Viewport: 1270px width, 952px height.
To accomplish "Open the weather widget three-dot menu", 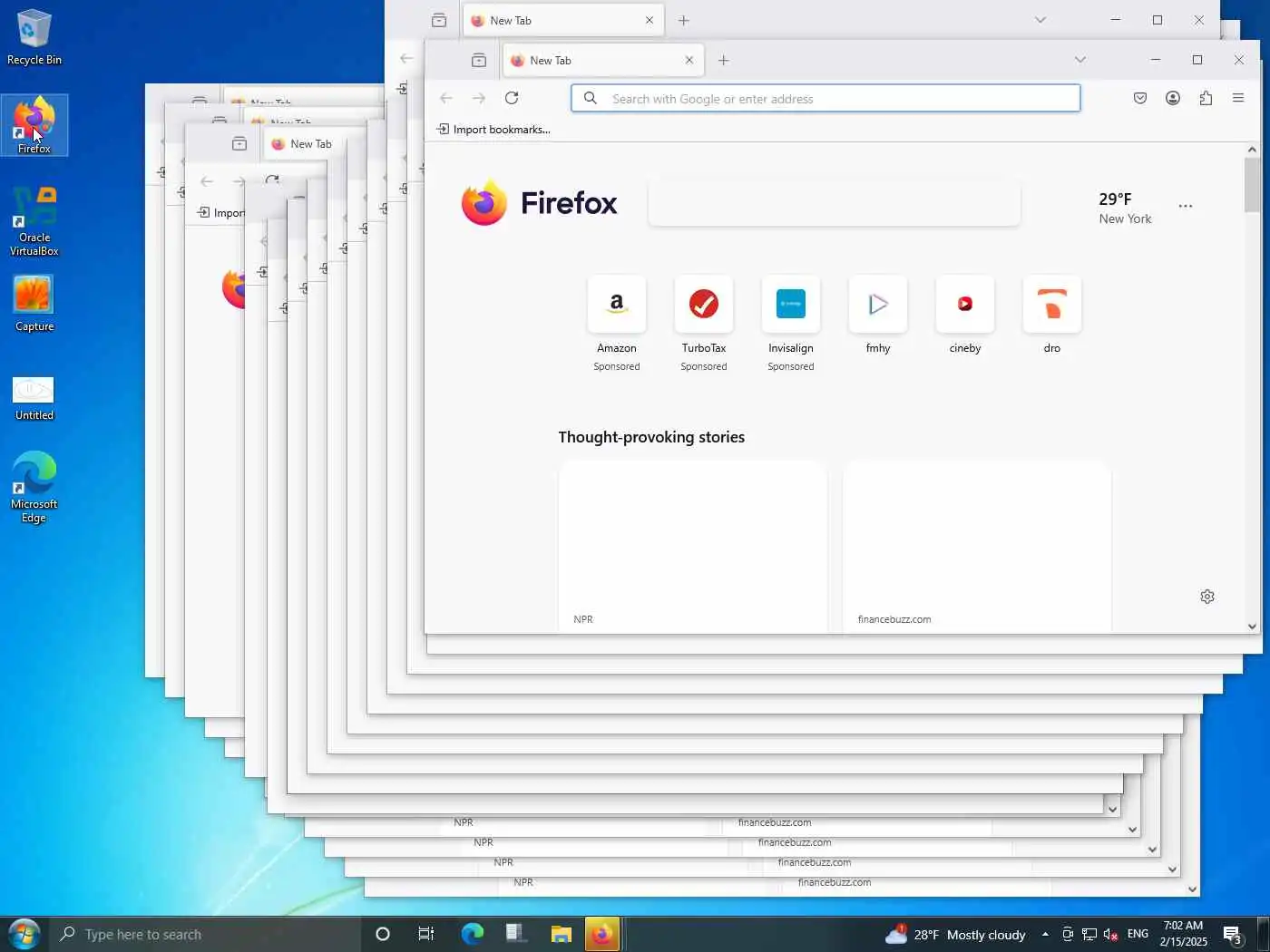I will (1186, 206).
